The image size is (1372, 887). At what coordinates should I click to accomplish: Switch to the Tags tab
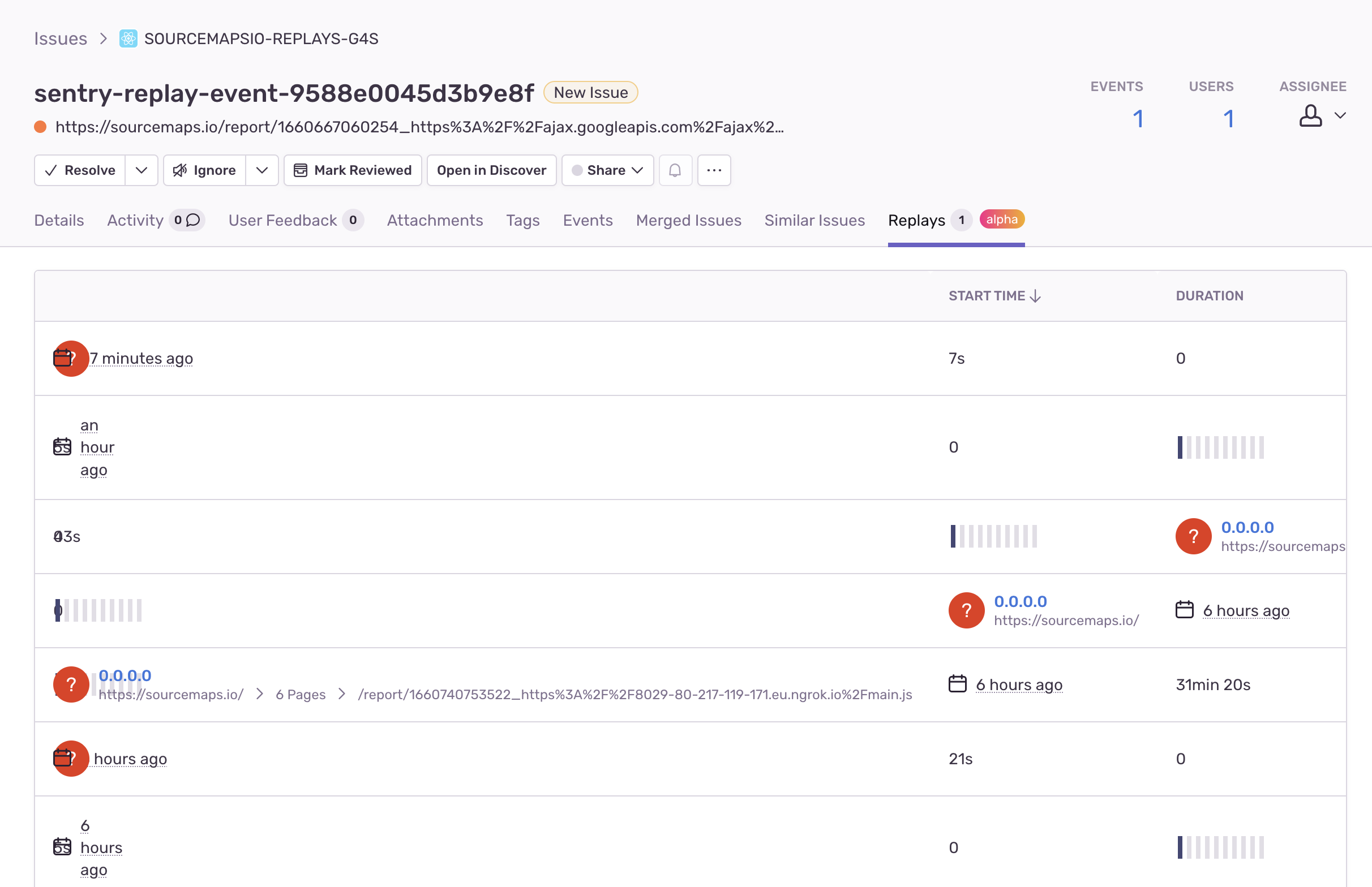(522, 220)
